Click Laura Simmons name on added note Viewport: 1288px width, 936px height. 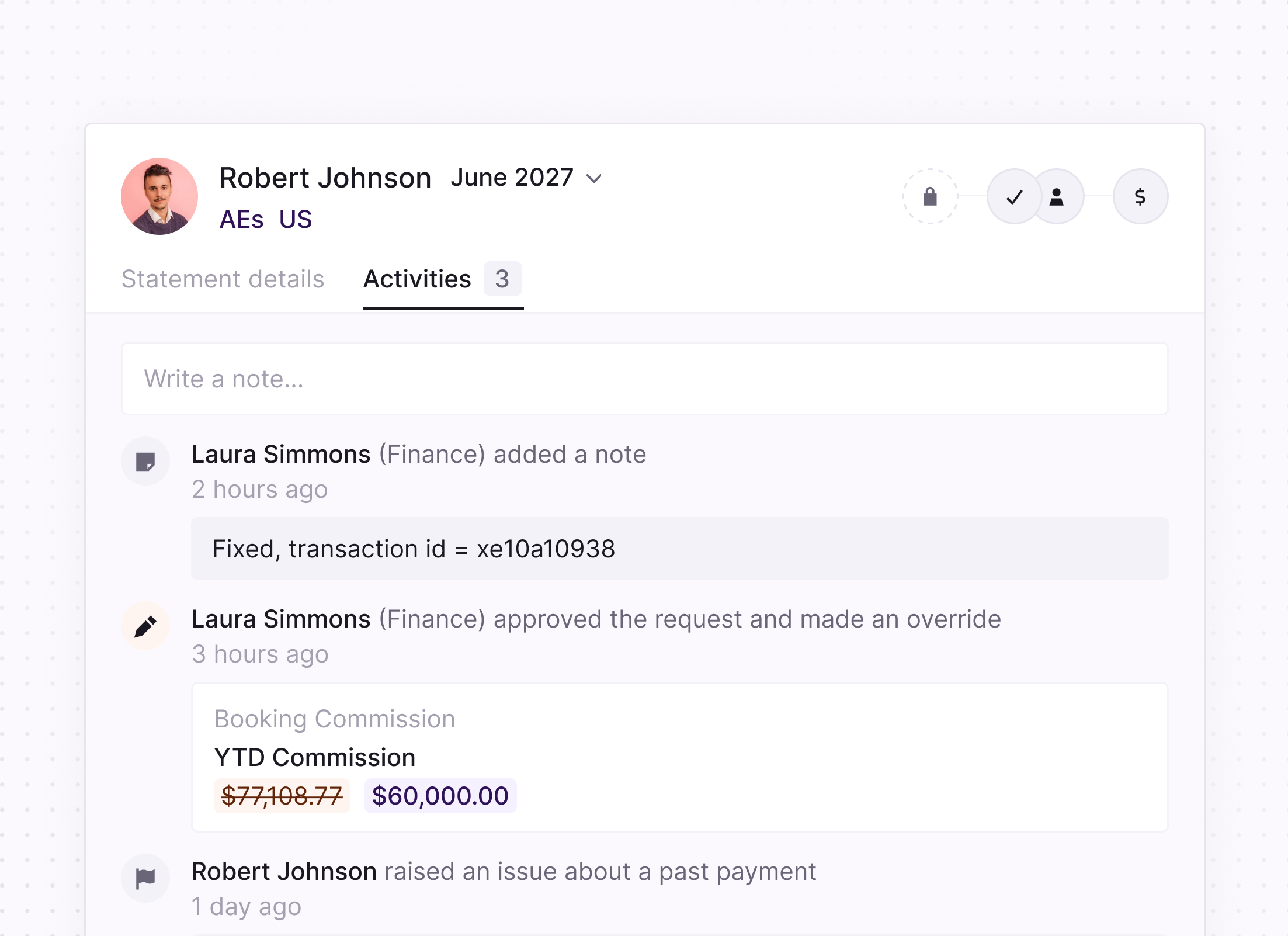(281, 455)
